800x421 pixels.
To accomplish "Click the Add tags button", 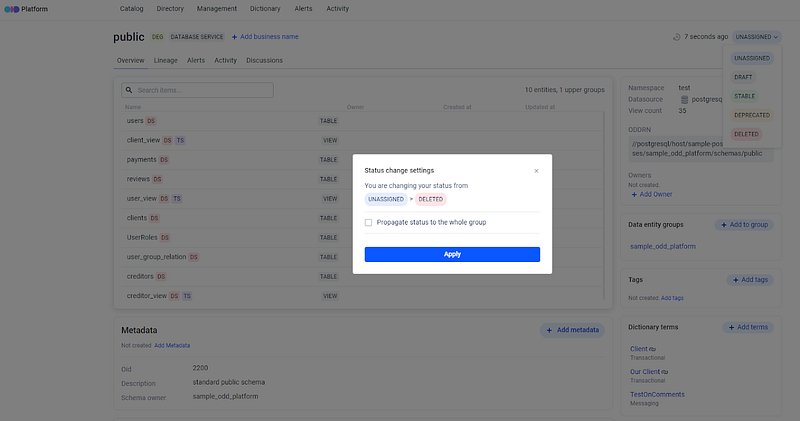I will (x=750, y=280).
